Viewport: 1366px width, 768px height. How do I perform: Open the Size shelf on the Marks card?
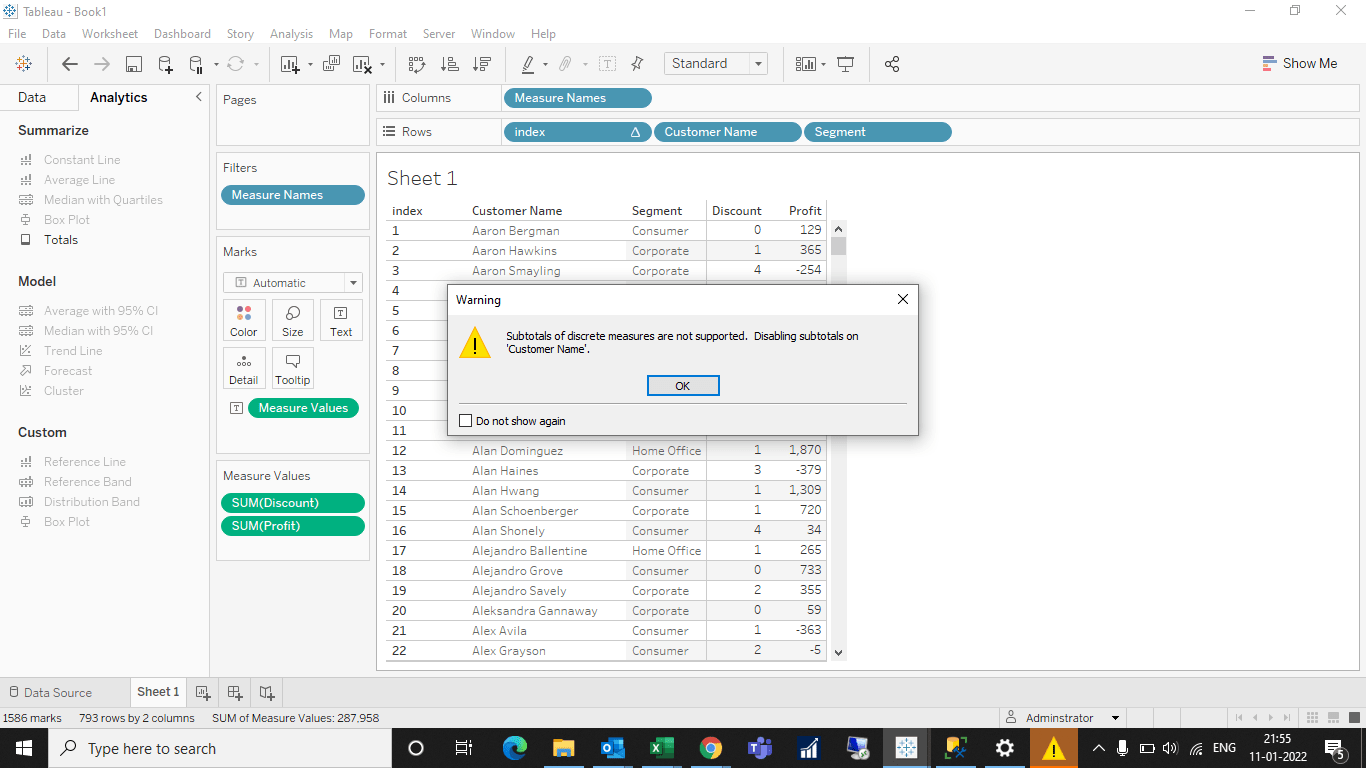(292, 320)
